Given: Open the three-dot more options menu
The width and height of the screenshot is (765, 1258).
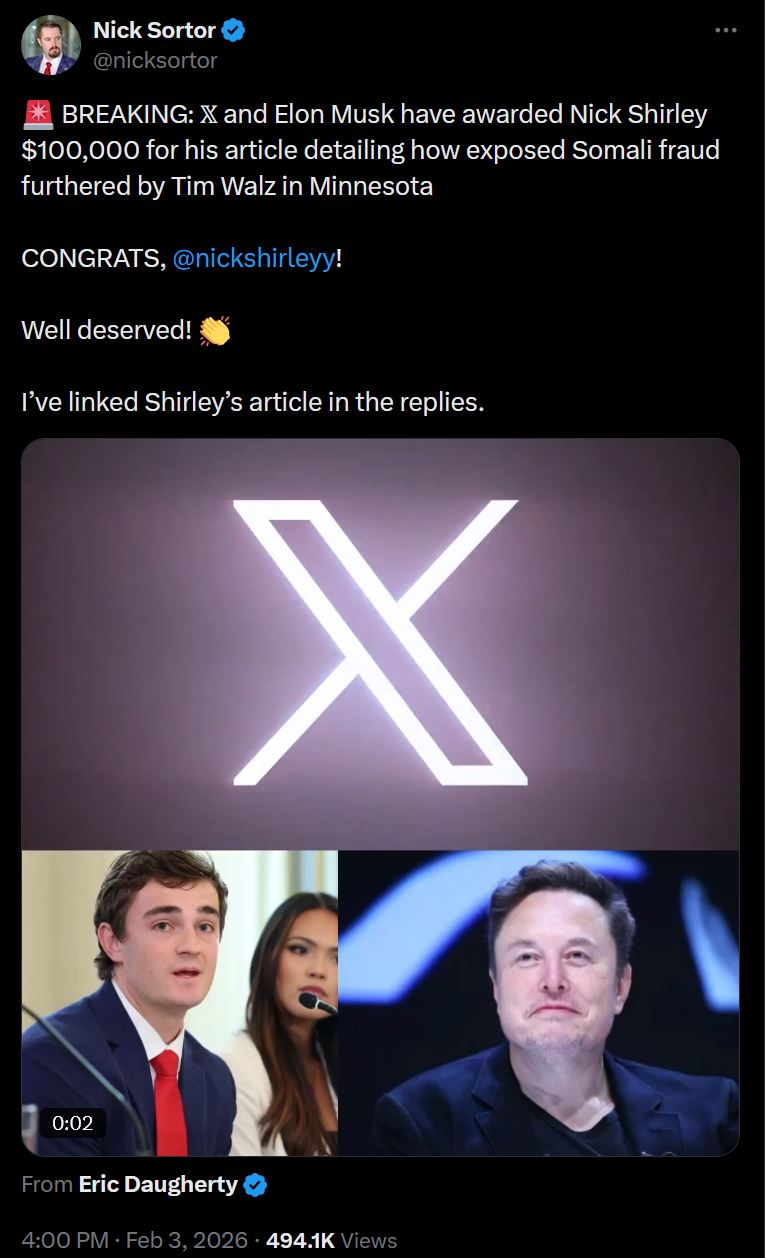Looking at the screenshot, I should (726, 31).
